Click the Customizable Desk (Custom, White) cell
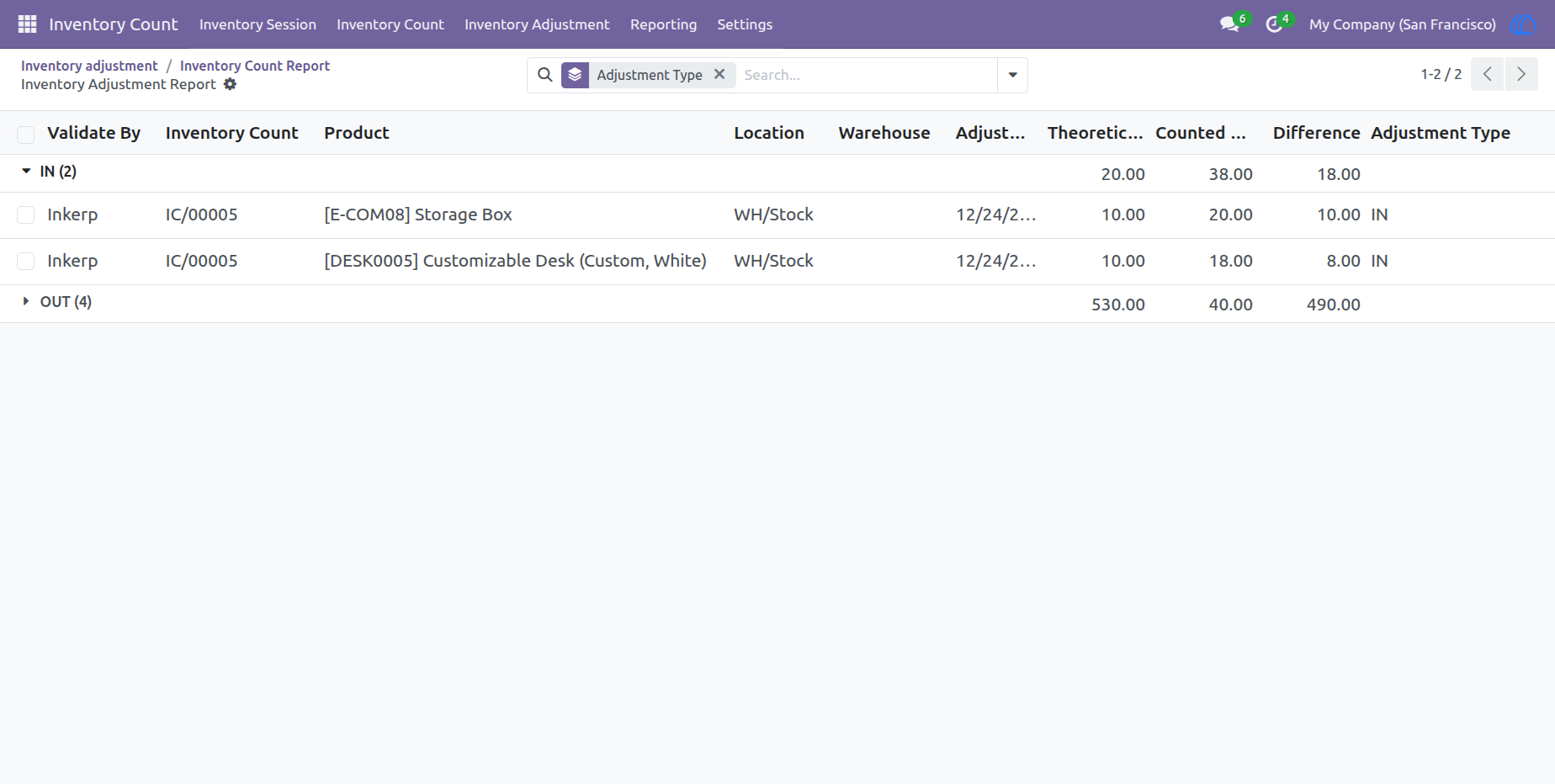The height and width of the screenshot is (784, 1555). click(x=515, y=261)
